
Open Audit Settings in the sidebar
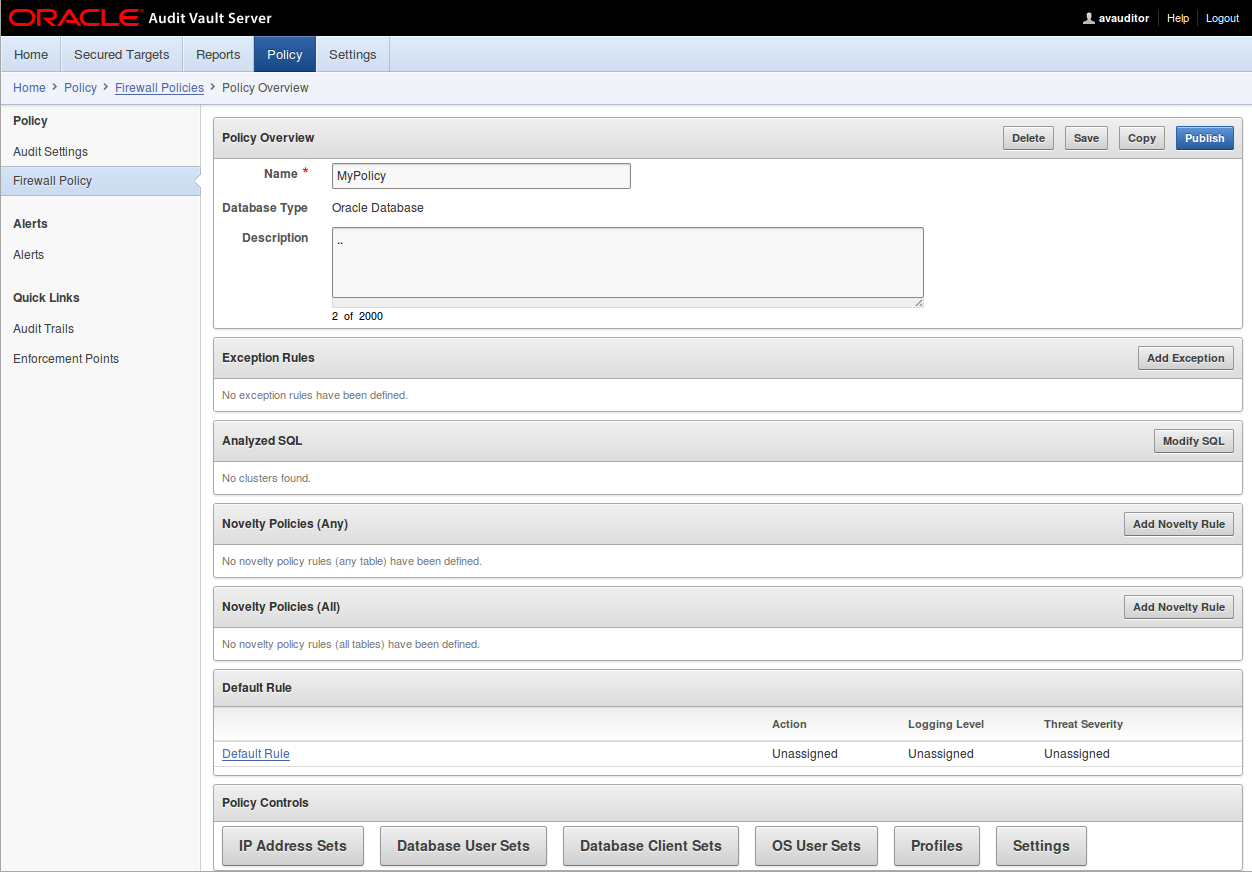click(50, 152)
